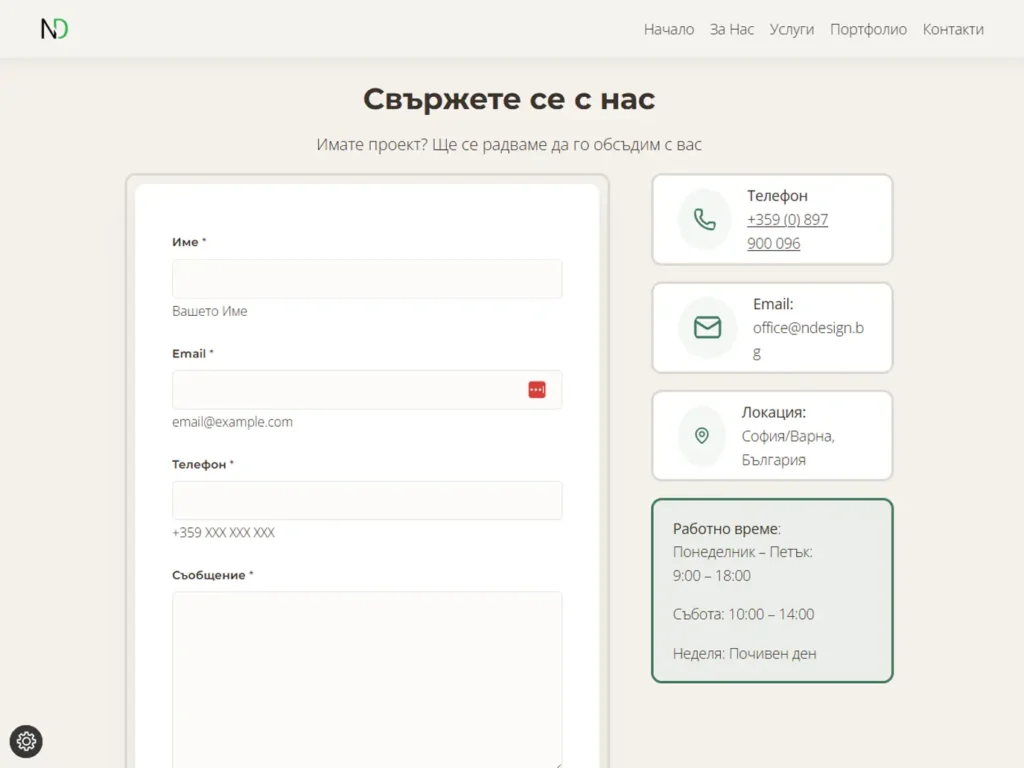The height and width of the screenshot is (768, 1024).
Task: Click the Работно време hours card
Action: [771, 590]
